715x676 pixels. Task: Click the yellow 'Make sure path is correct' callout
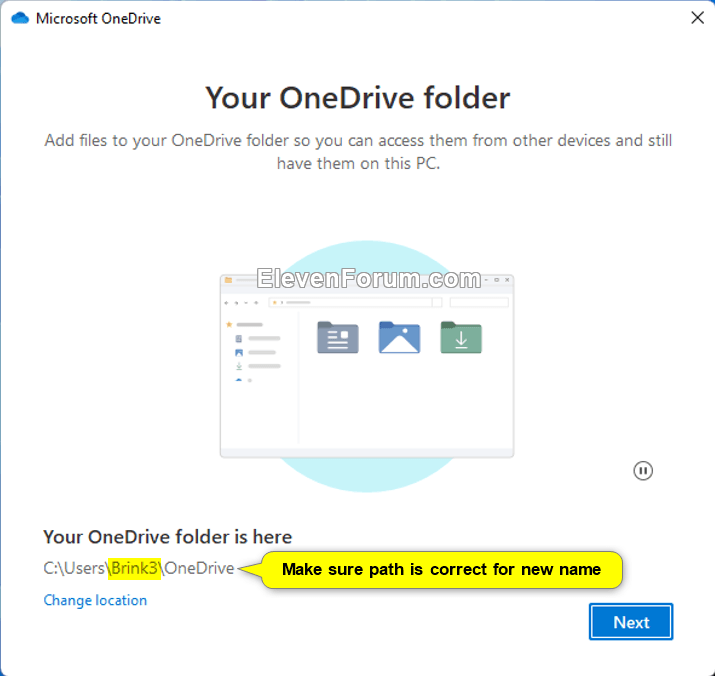441,569
